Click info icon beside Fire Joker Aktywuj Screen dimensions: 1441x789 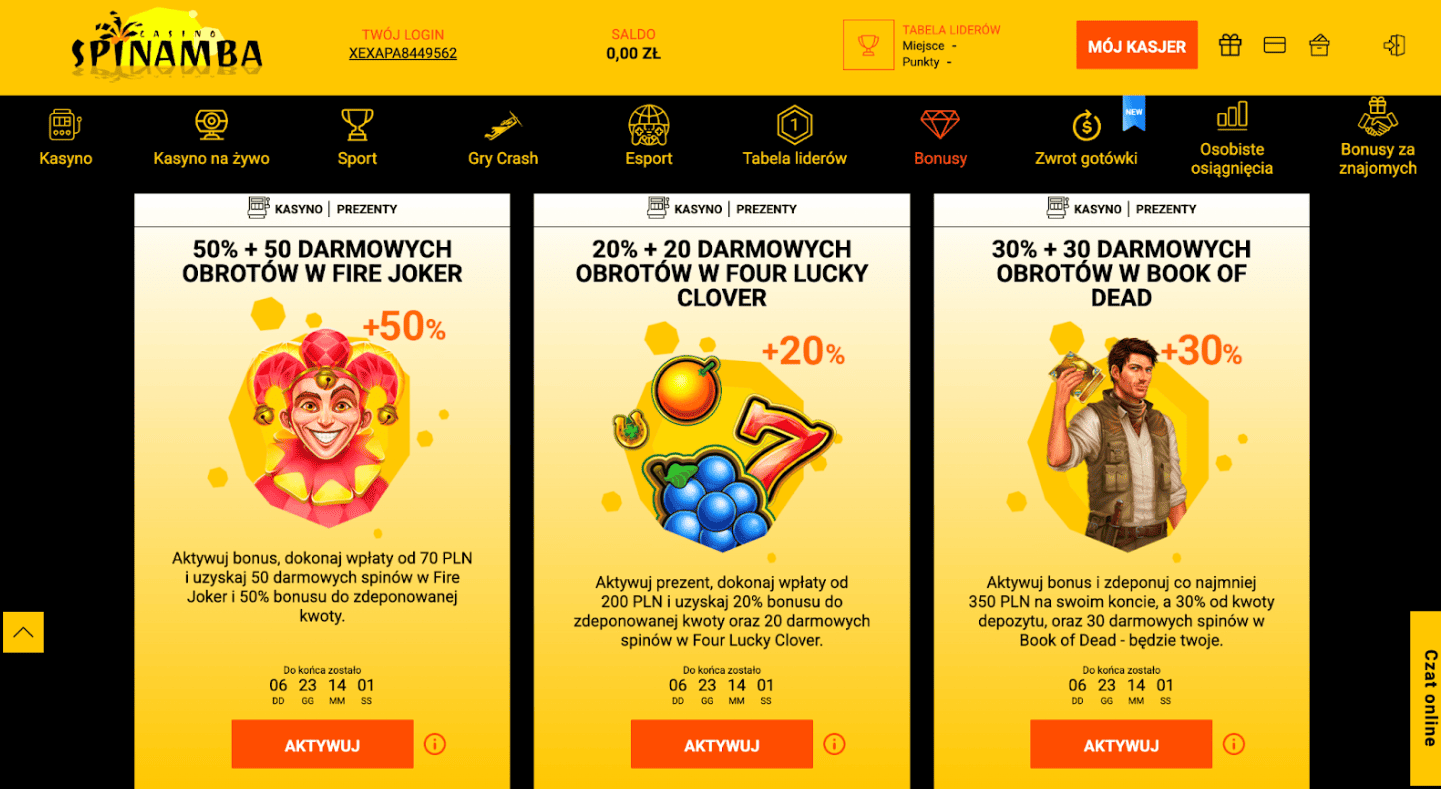435,744
